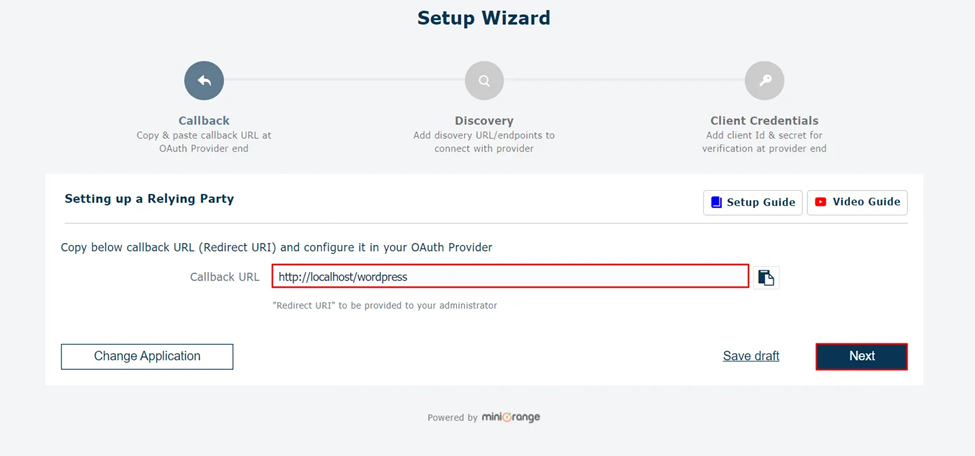Click the blue book icon in Setup Guide
Viewport: 975px width, 456px height.
pyautogui.click(x=716, y=202)
